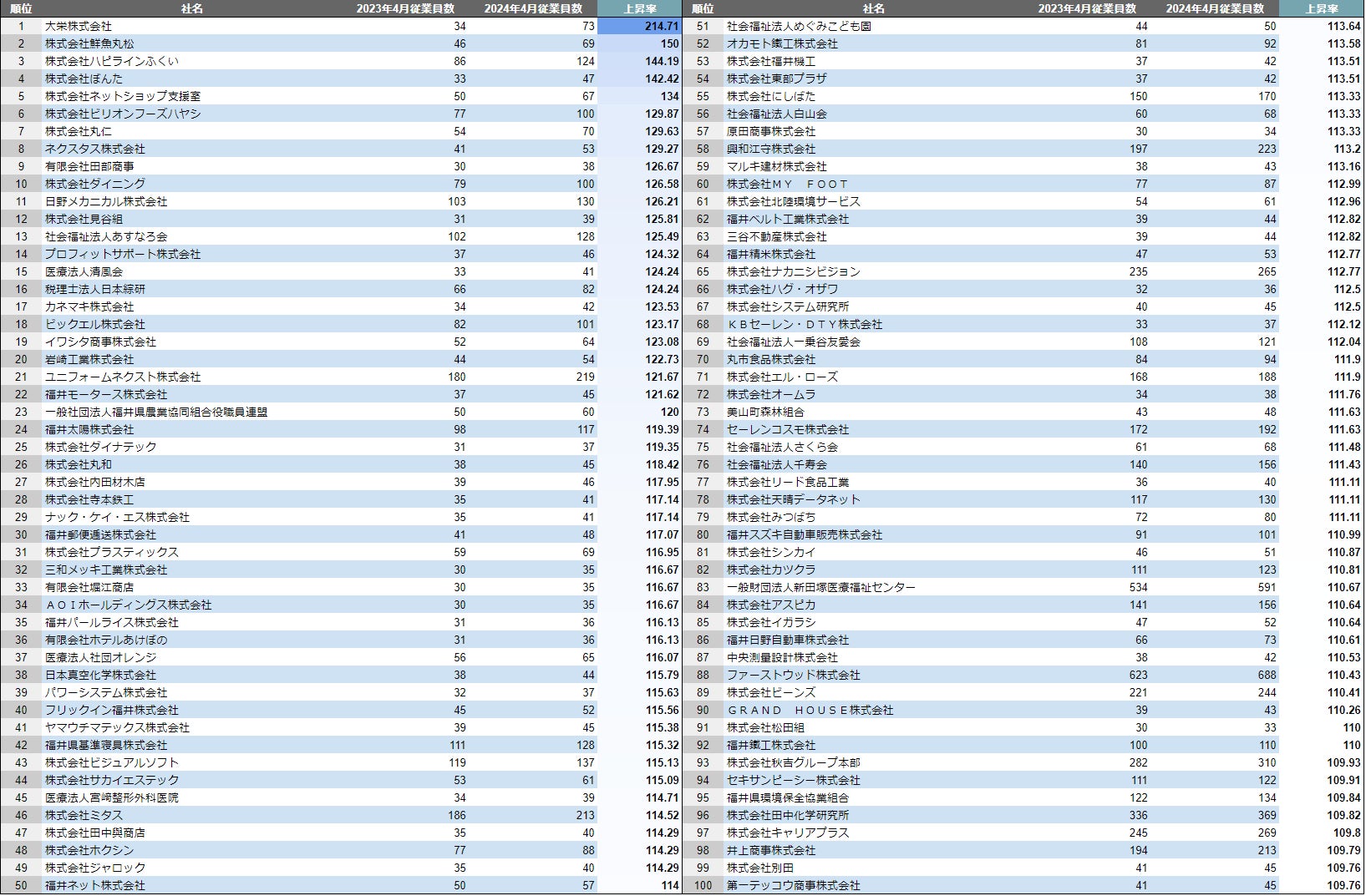1366x896 pixels.
Task: Click 株式会社ハピラインふくい in the company list
Action: coord(112,61)
